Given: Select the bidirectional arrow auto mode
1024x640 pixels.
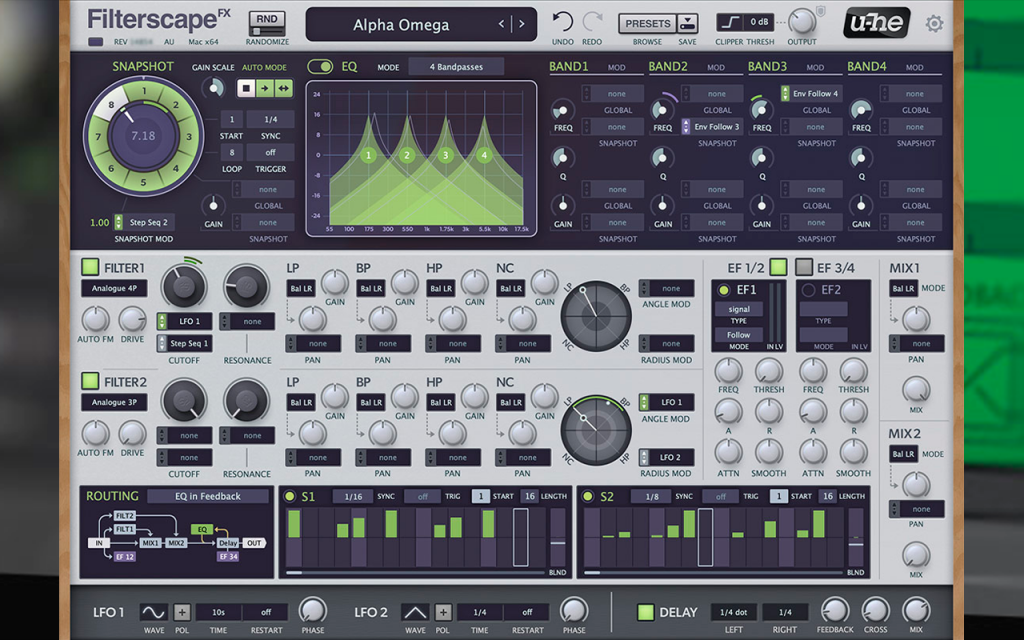Looking at the screenshot, I should click(x=283, y=88).
